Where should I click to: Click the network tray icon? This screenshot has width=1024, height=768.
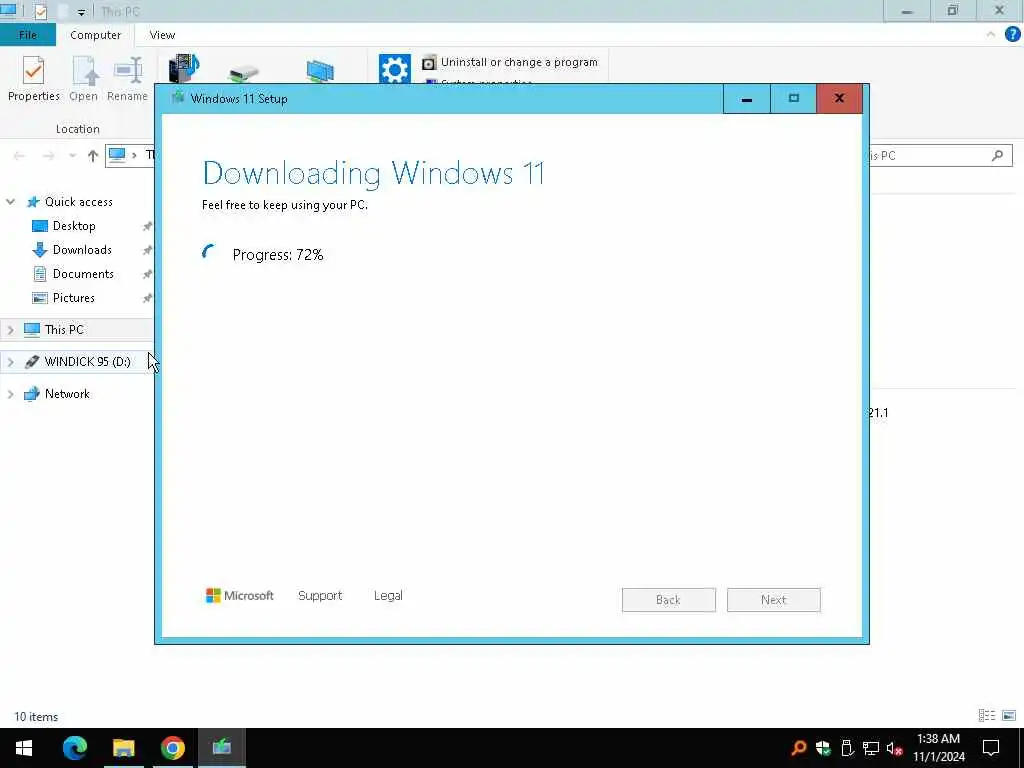click(x=871, y=748)
